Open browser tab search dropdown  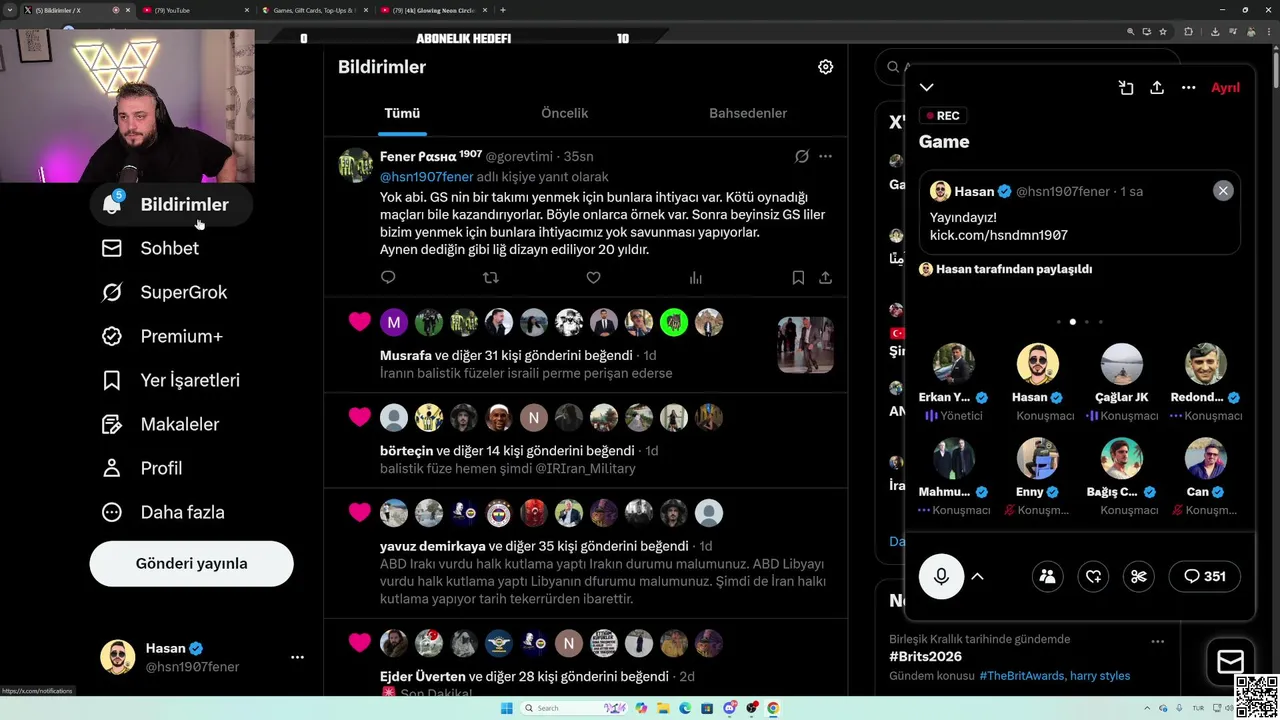click(9, 10)
